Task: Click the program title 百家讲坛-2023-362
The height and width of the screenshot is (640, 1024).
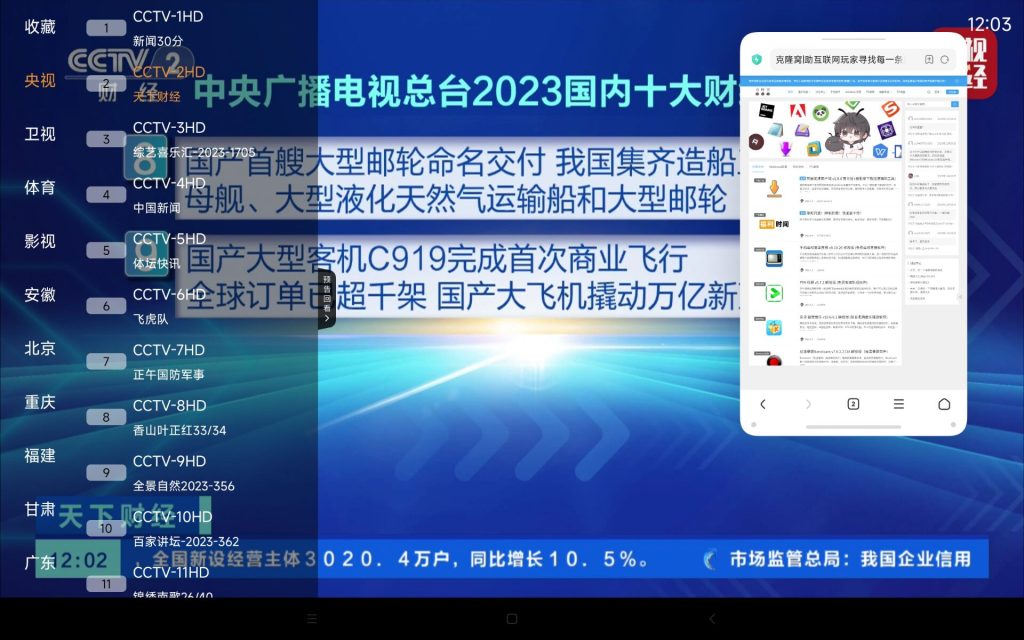Action: pos(185,541)
